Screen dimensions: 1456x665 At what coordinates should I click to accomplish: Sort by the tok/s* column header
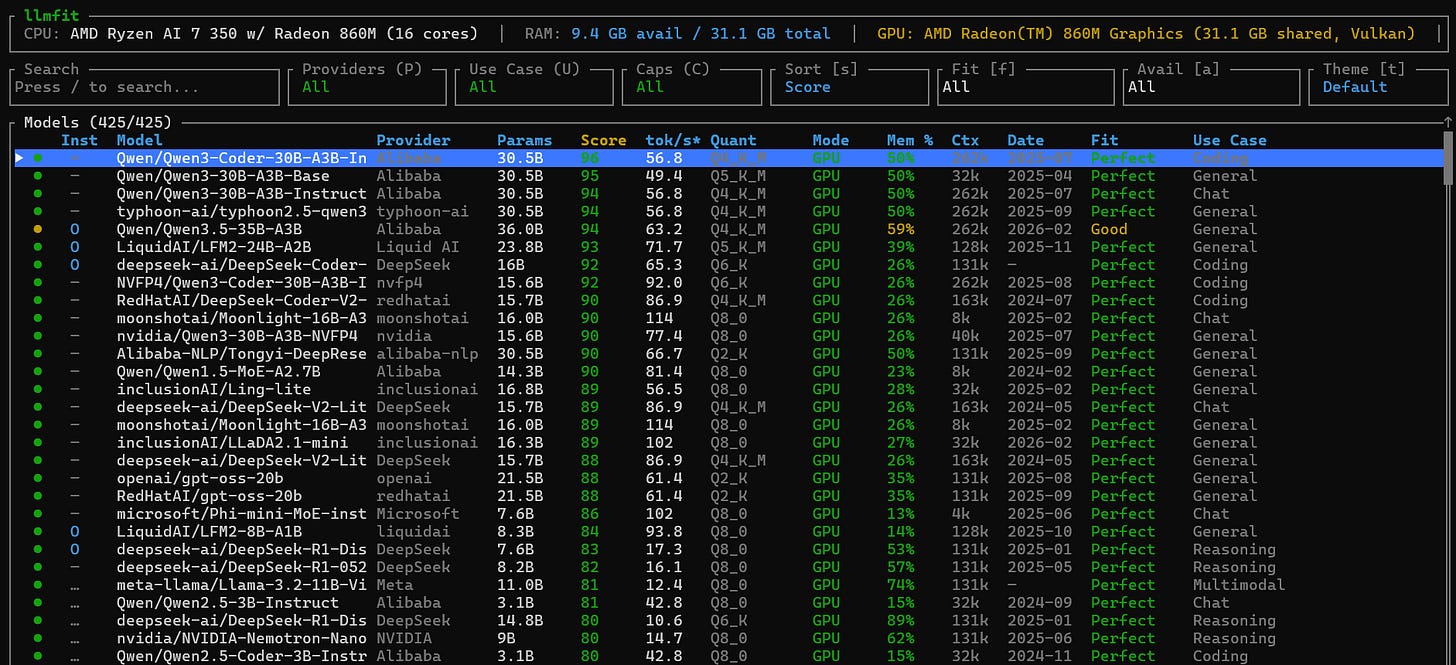[x=673, y=140]
